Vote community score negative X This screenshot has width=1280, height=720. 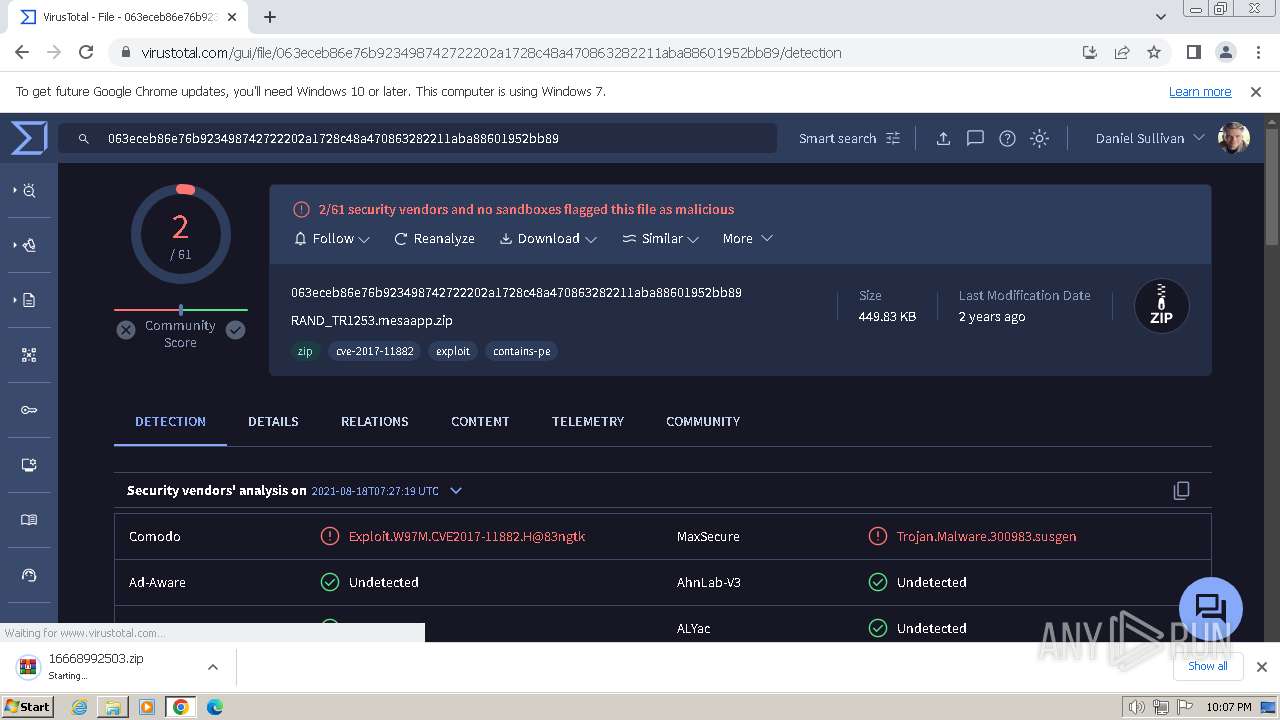(x=126, y=330)
